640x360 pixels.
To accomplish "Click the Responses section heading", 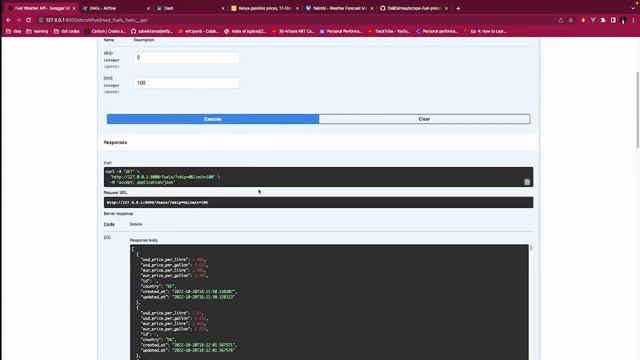I will [116, 142].
